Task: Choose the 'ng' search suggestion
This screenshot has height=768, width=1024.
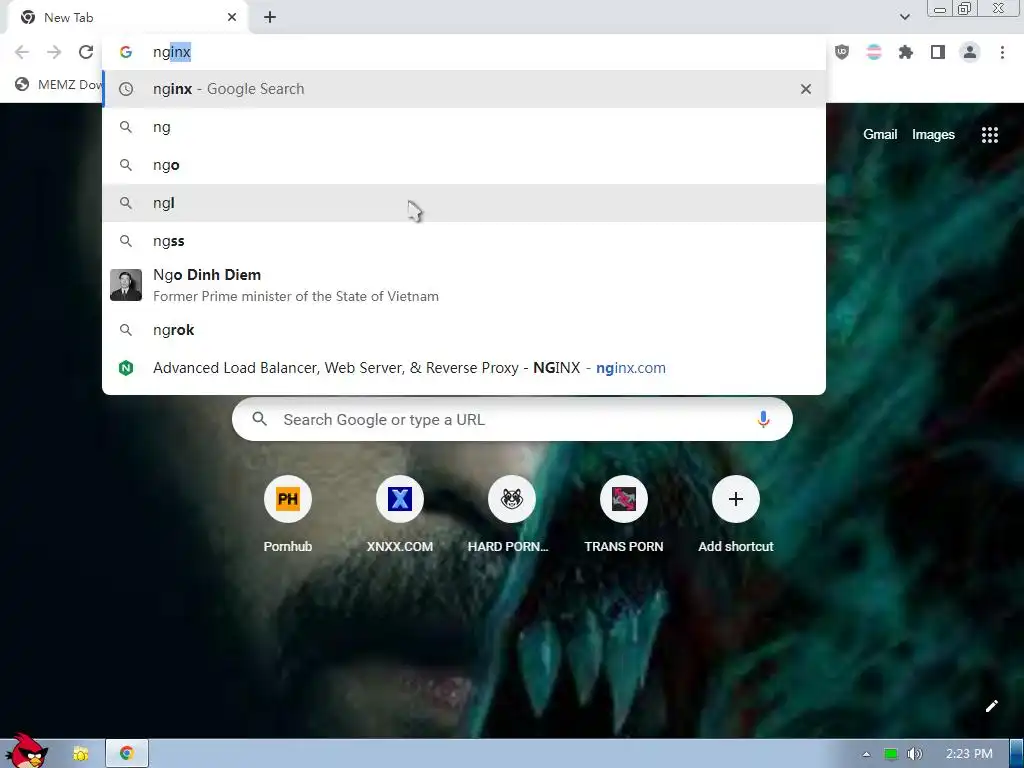Action: point(464,127)
